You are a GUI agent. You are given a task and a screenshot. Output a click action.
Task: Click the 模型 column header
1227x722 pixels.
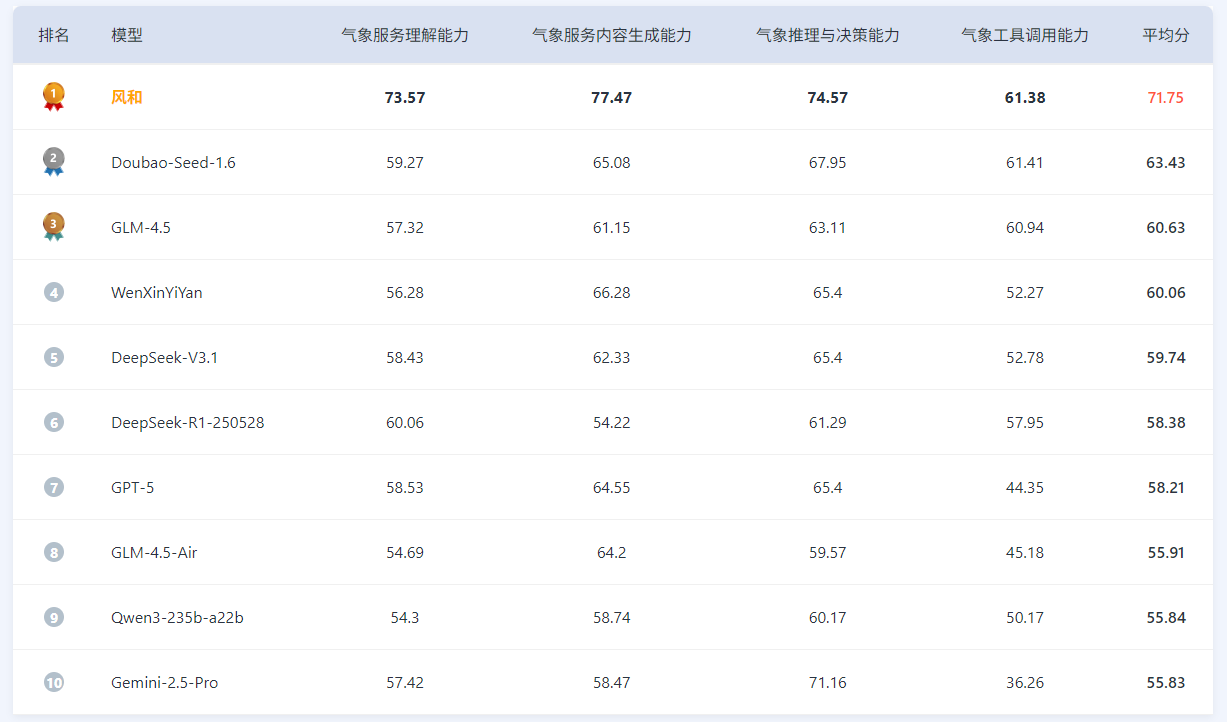(127, 35)
